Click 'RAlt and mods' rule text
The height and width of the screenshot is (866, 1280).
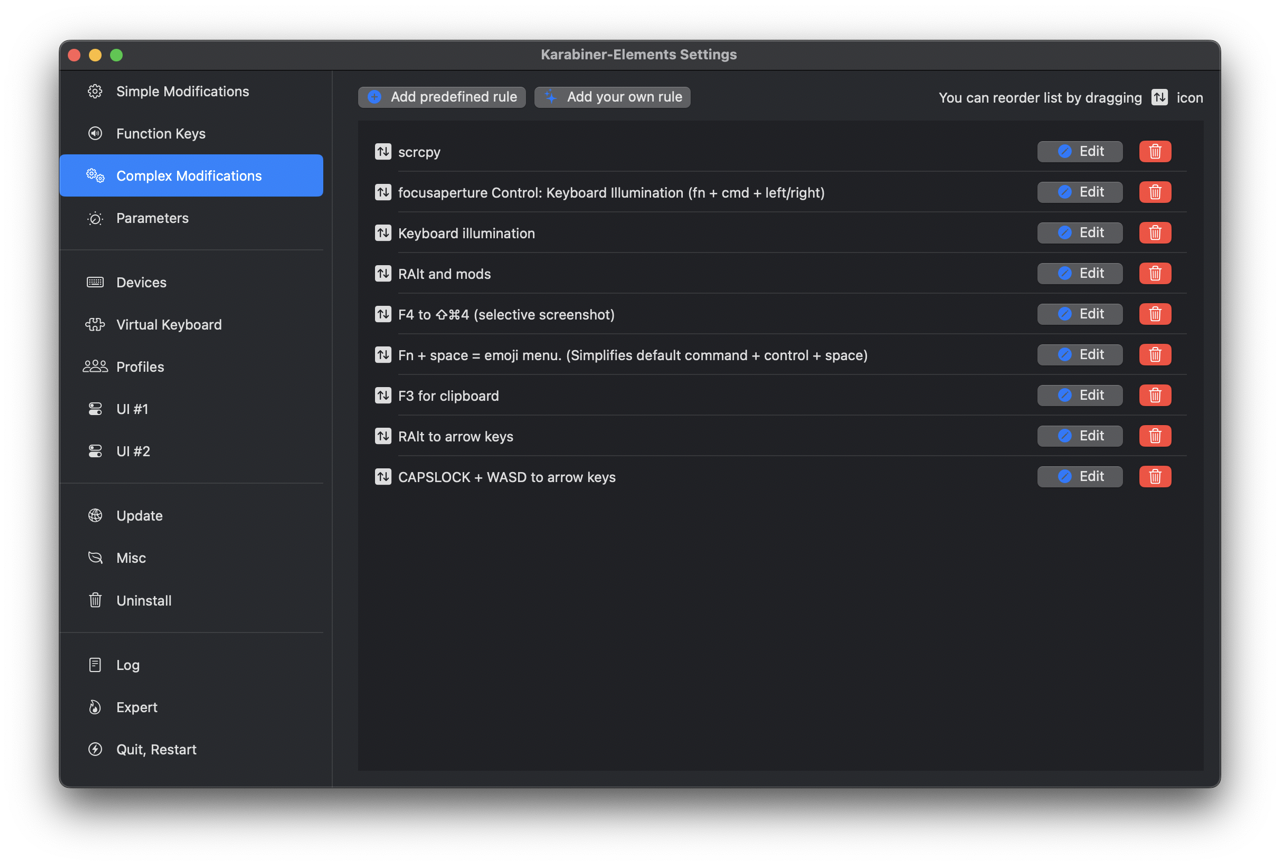coord(444,274)
